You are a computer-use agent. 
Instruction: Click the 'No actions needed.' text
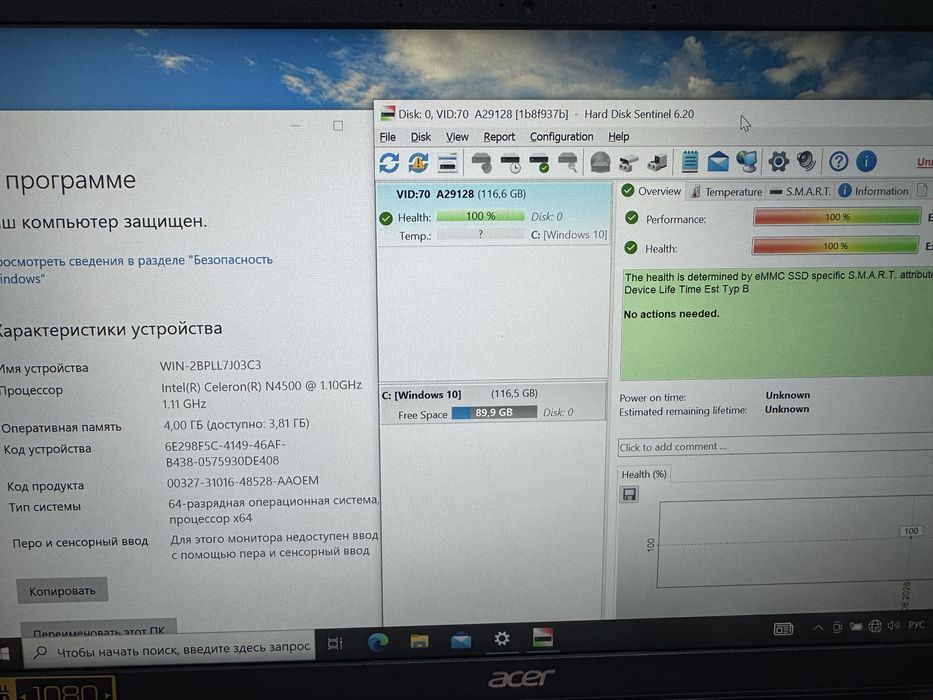pos(671,314)
